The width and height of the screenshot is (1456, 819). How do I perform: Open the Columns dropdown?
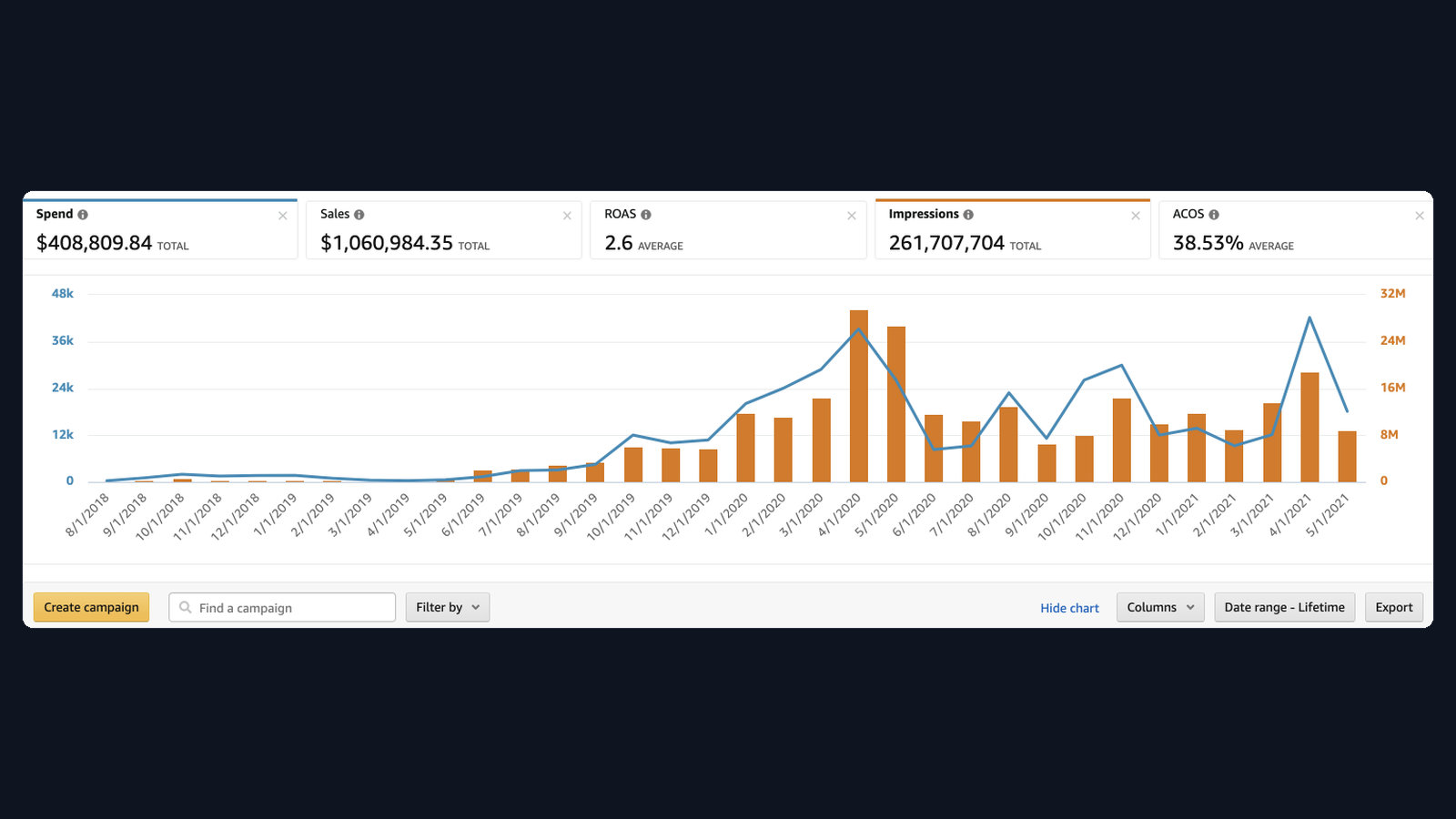(1160, 607)
